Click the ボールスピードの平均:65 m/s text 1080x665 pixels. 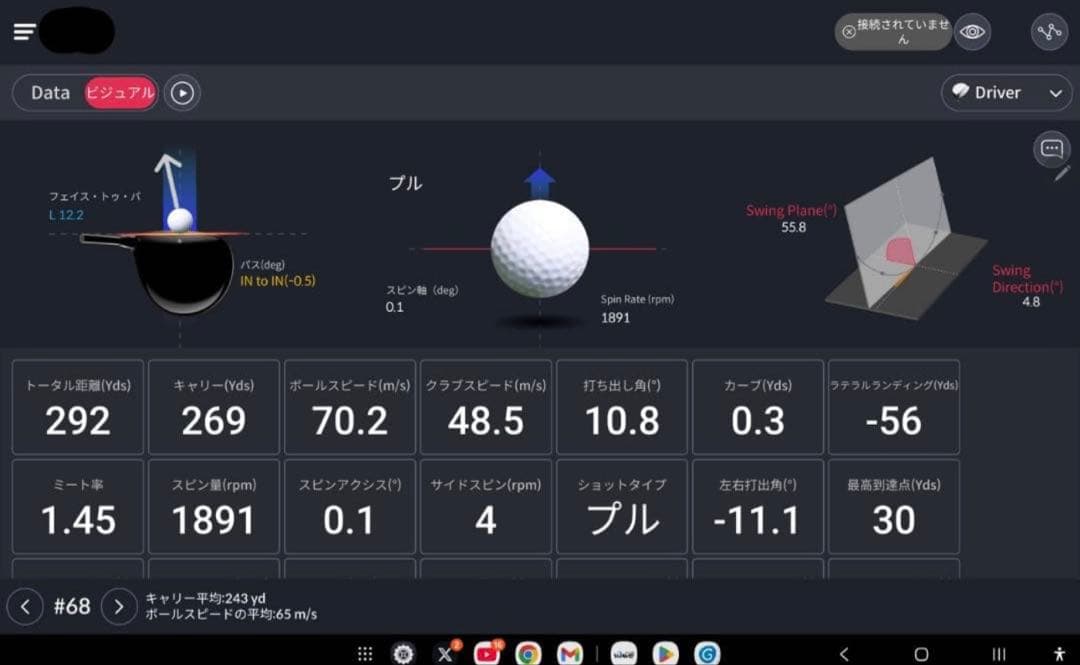point(231,614)
